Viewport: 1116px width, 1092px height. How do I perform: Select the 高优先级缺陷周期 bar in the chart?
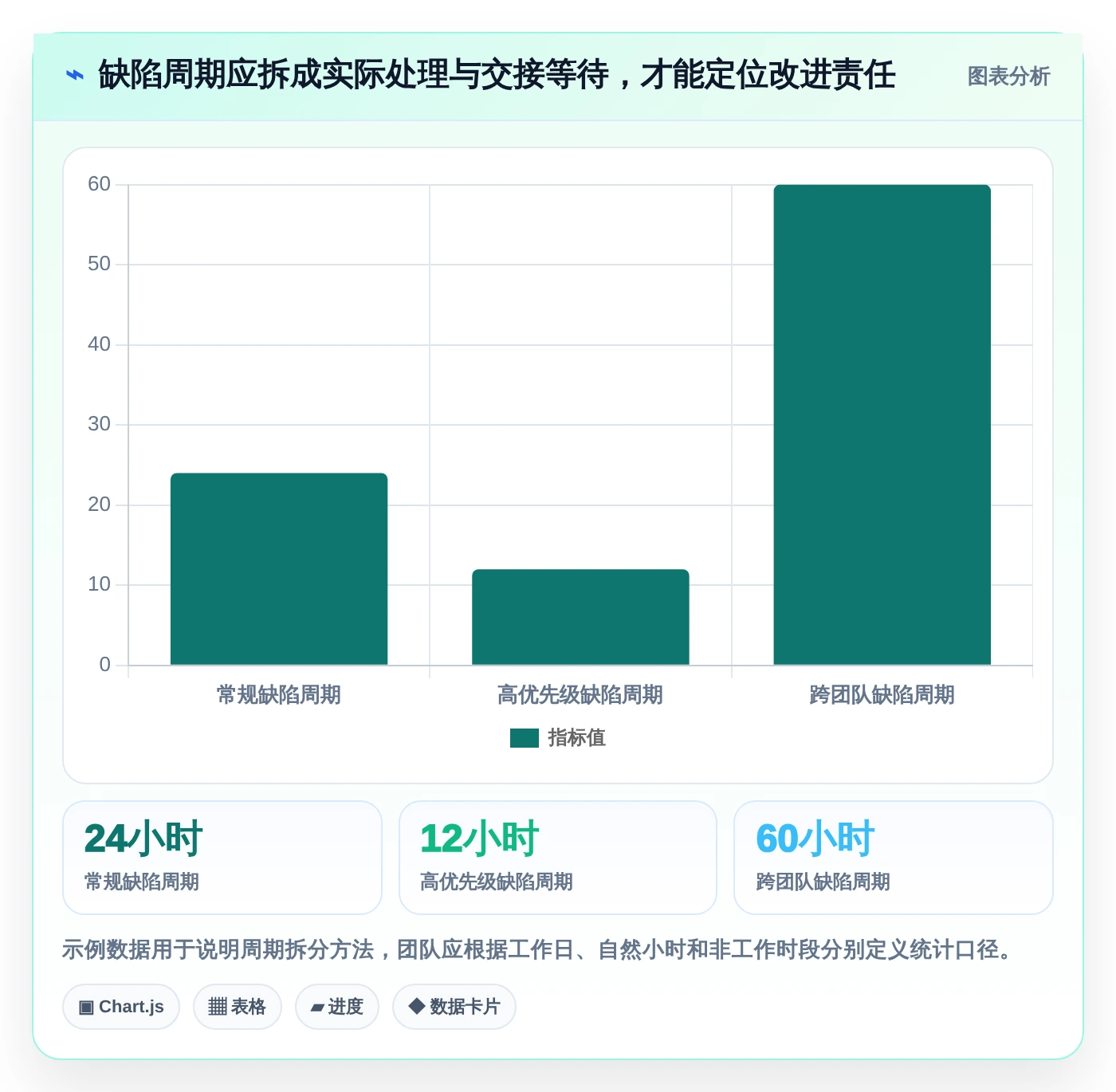tap(580, 617)
